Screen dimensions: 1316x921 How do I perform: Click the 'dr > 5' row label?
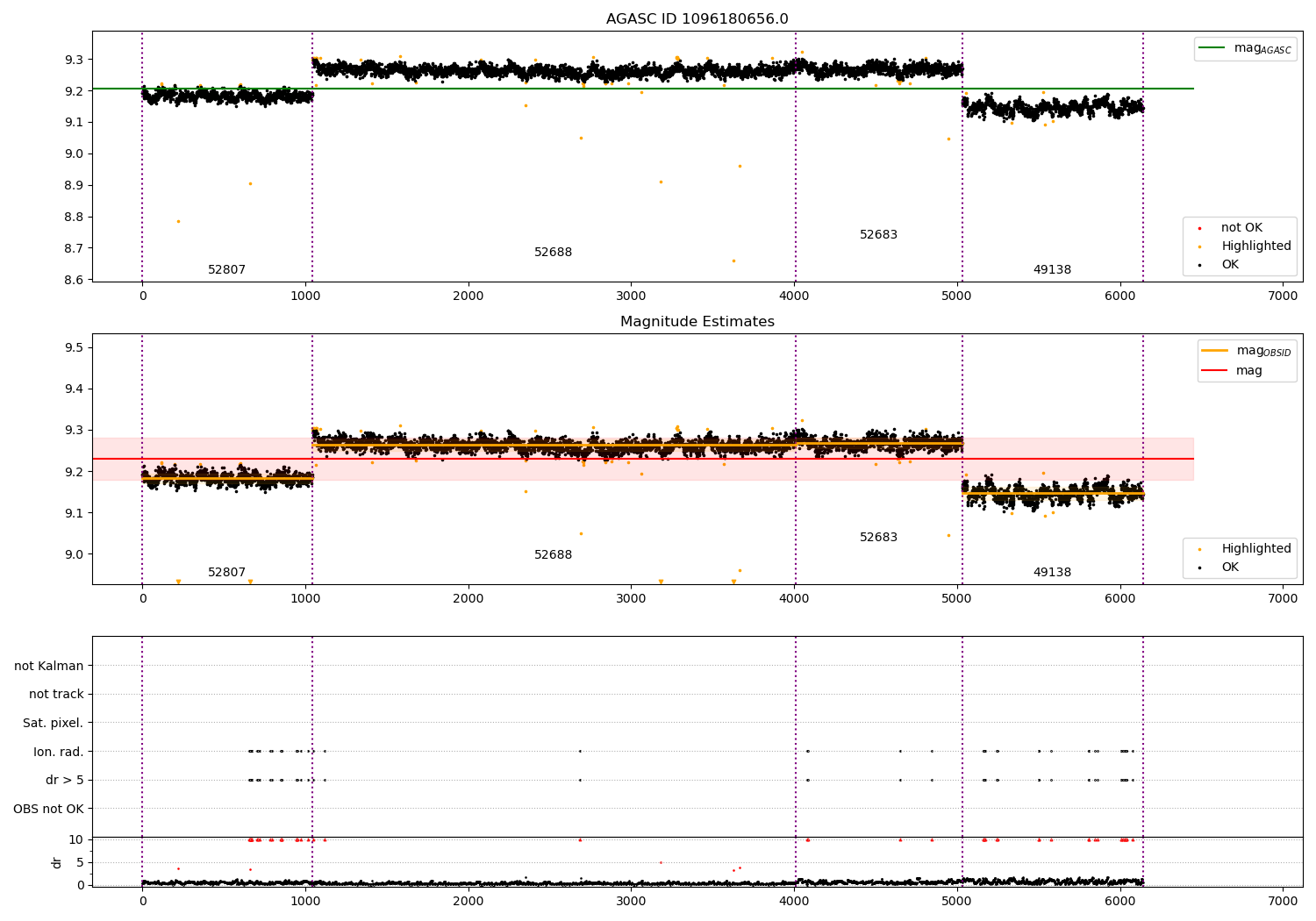pyautogui.click(x=64, y=781)
